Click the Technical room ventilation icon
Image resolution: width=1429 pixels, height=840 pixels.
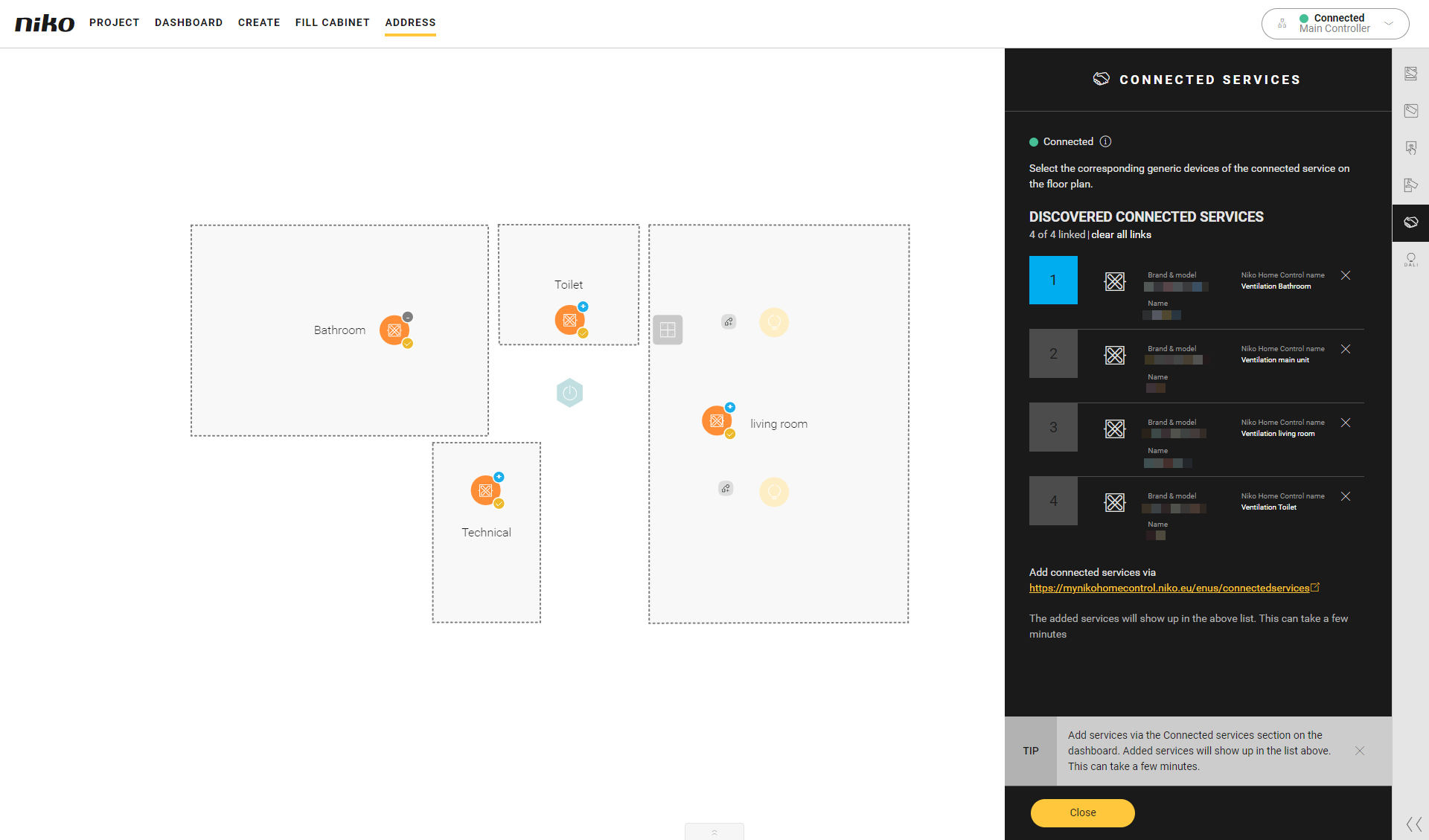tap(485, 490)
